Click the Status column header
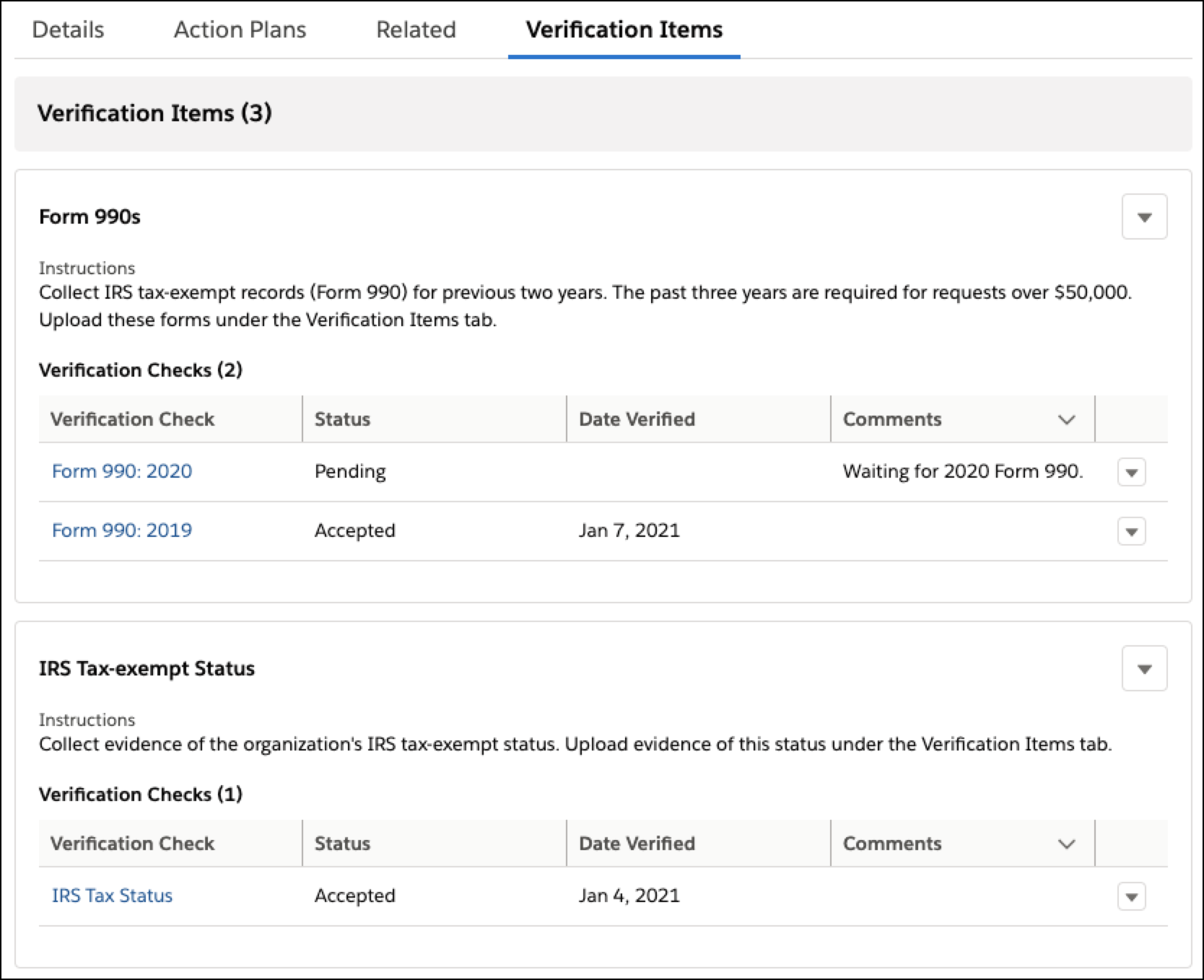 (x=342, y=419)
